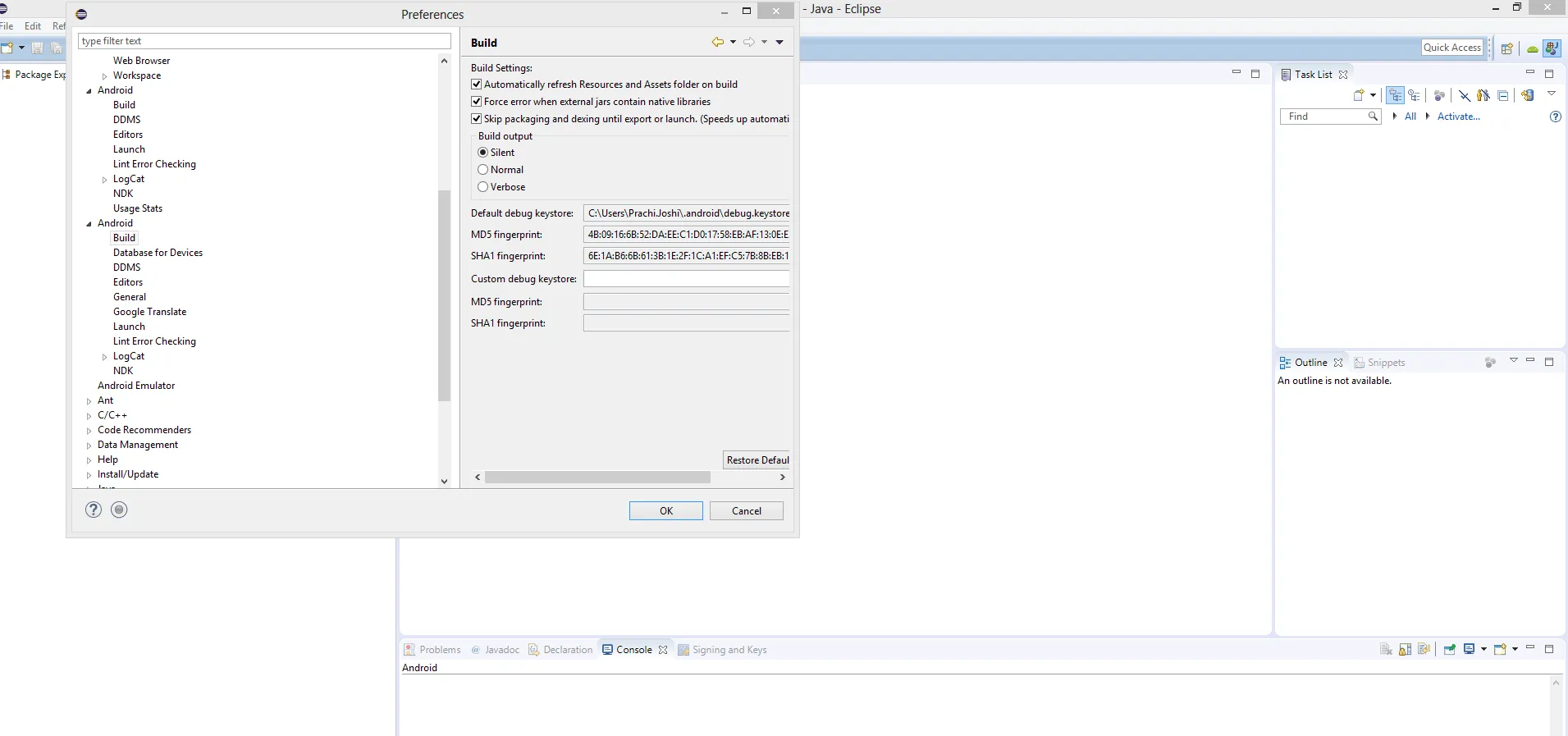Screen dimensions: 1568x736
Task: Switch to the Declaration tab
Action: [560, 650]
